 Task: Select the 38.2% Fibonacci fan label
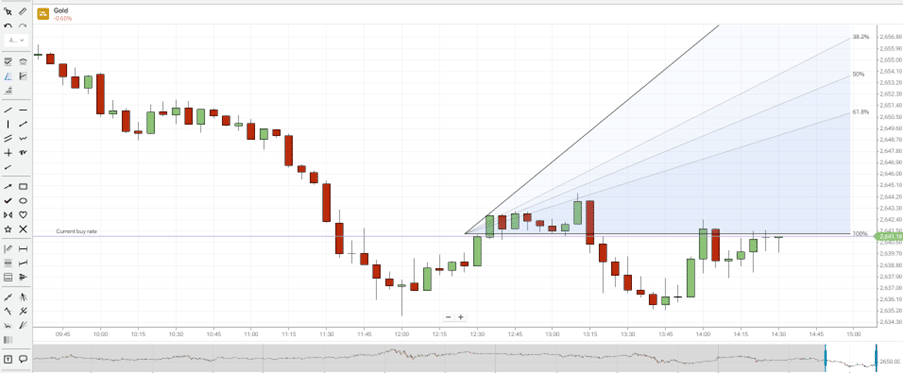click(x=860, y=37)
